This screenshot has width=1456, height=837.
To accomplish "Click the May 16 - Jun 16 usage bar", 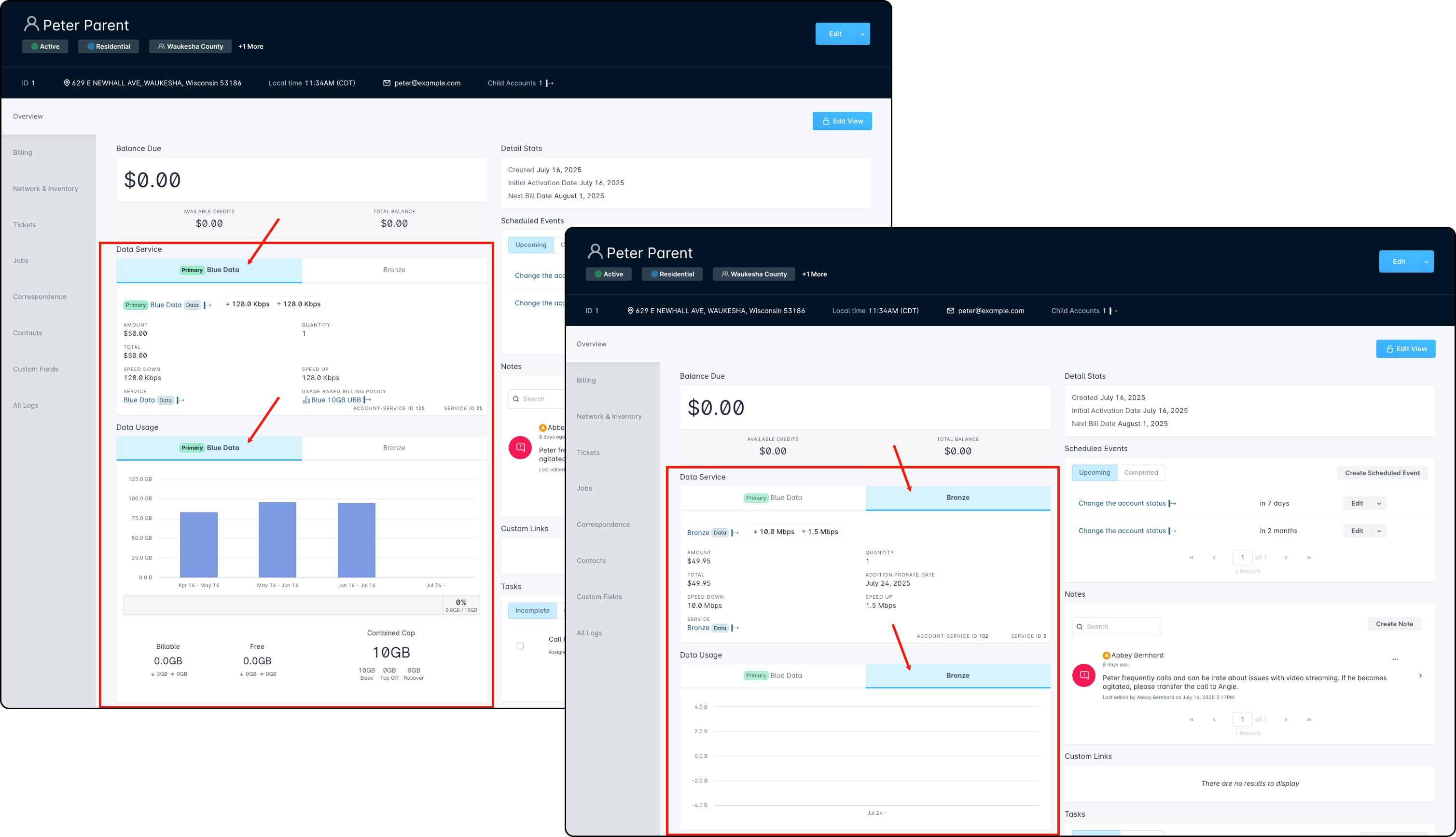I will [277, 540].
